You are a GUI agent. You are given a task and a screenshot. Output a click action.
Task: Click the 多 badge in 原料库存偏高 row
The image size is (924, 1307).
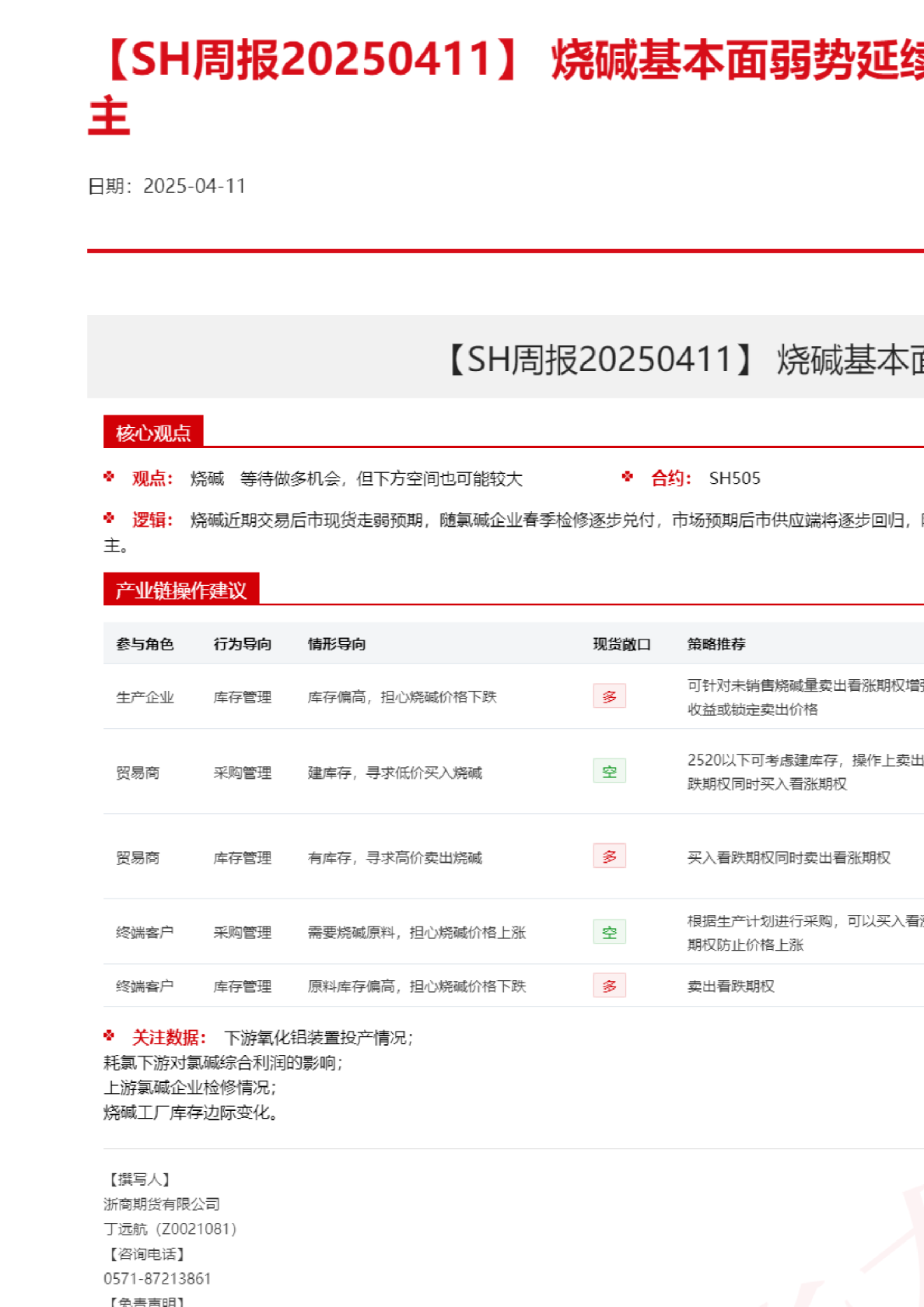pos(609,986)
